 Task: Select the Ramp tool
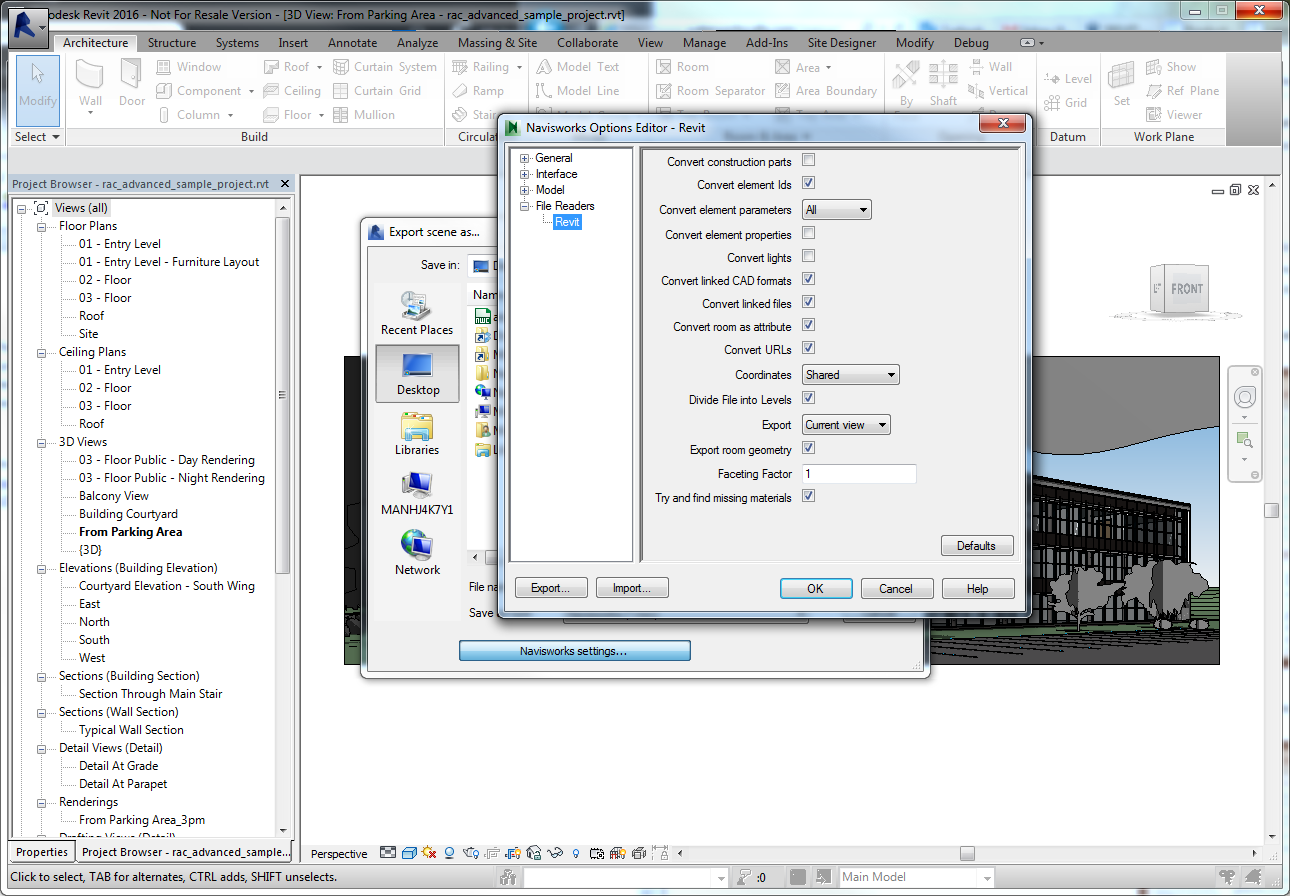pos(489,90)
